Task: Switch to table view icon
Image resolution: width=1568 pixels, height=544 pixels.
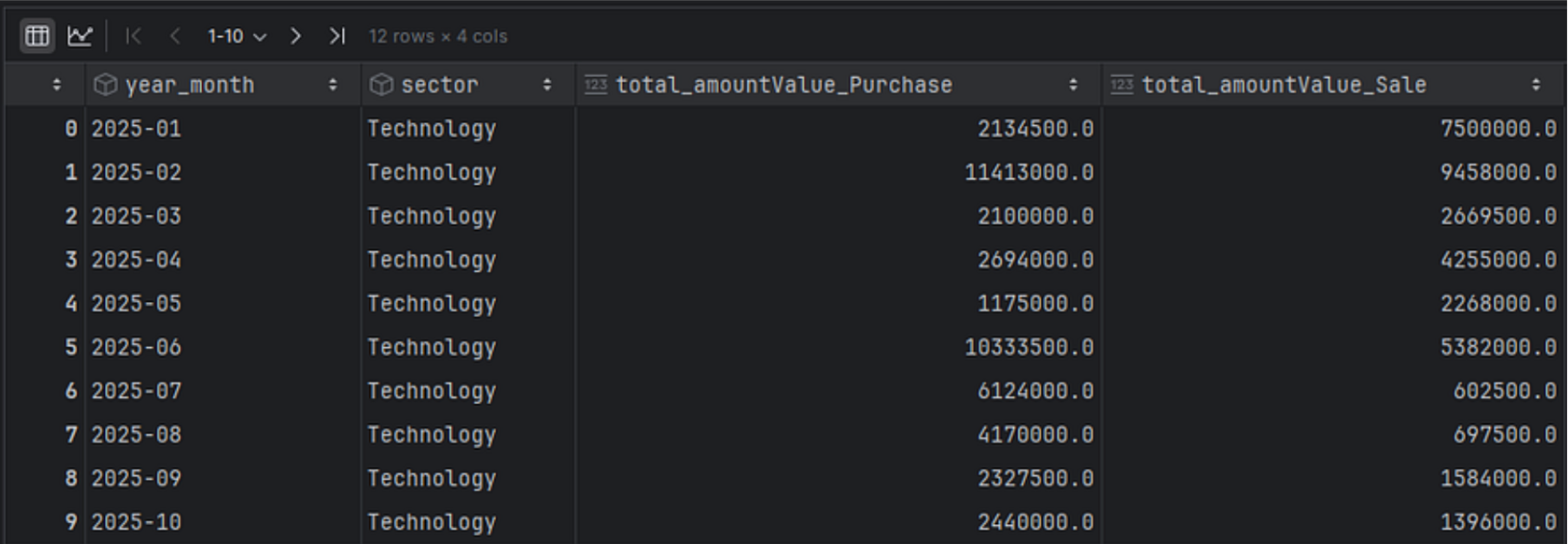Action: pyautogui.click(x=36, y=36)
